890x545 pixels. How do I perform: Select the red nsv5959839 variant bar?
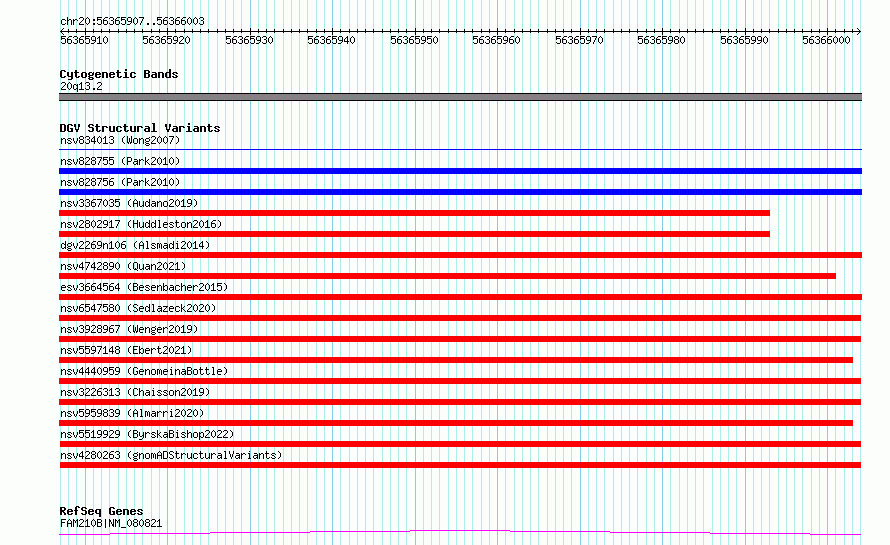[x=456, y=423]
